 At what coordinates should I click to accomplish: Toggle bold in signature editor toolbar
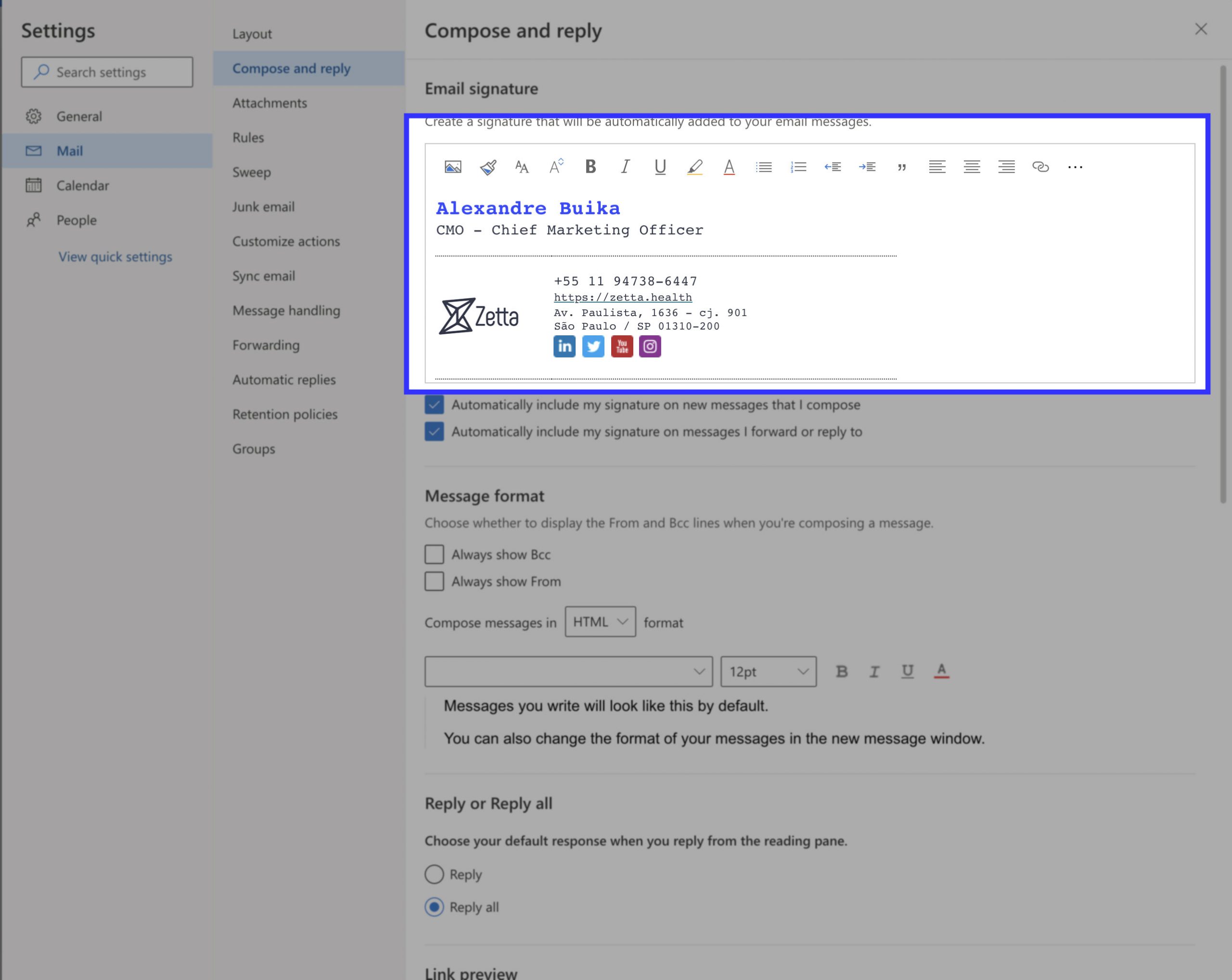[x=590, y=167]
